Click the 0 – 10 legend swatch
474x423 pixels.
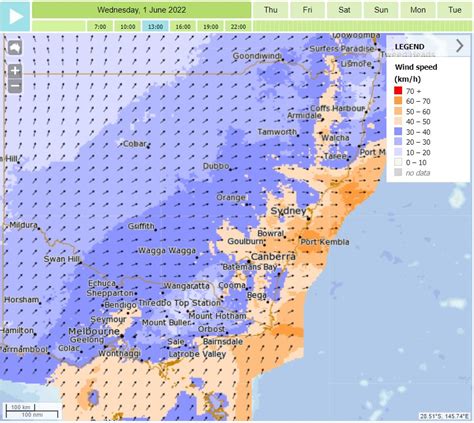point(398,162)
